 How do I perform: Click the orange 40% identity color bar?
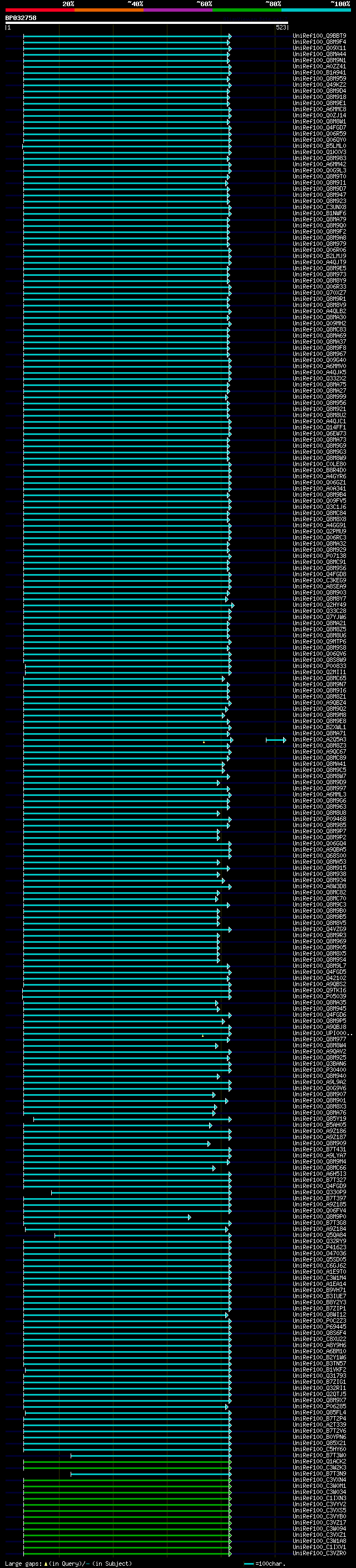point(109,10)
